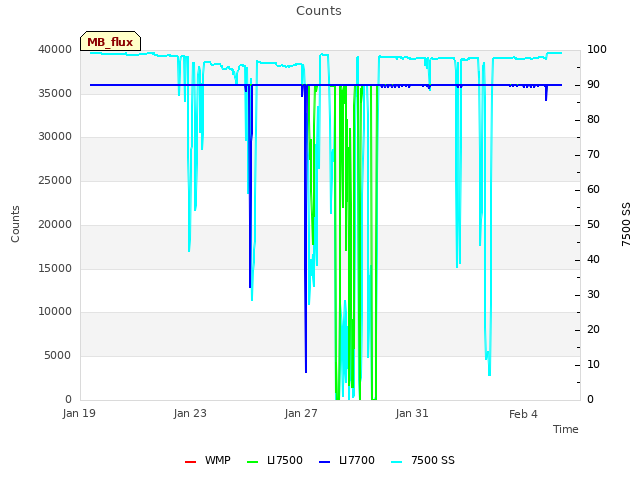Click the 70 right axis label
The height and width of the screenshot is (480, 640).
(x=593, y=154)
